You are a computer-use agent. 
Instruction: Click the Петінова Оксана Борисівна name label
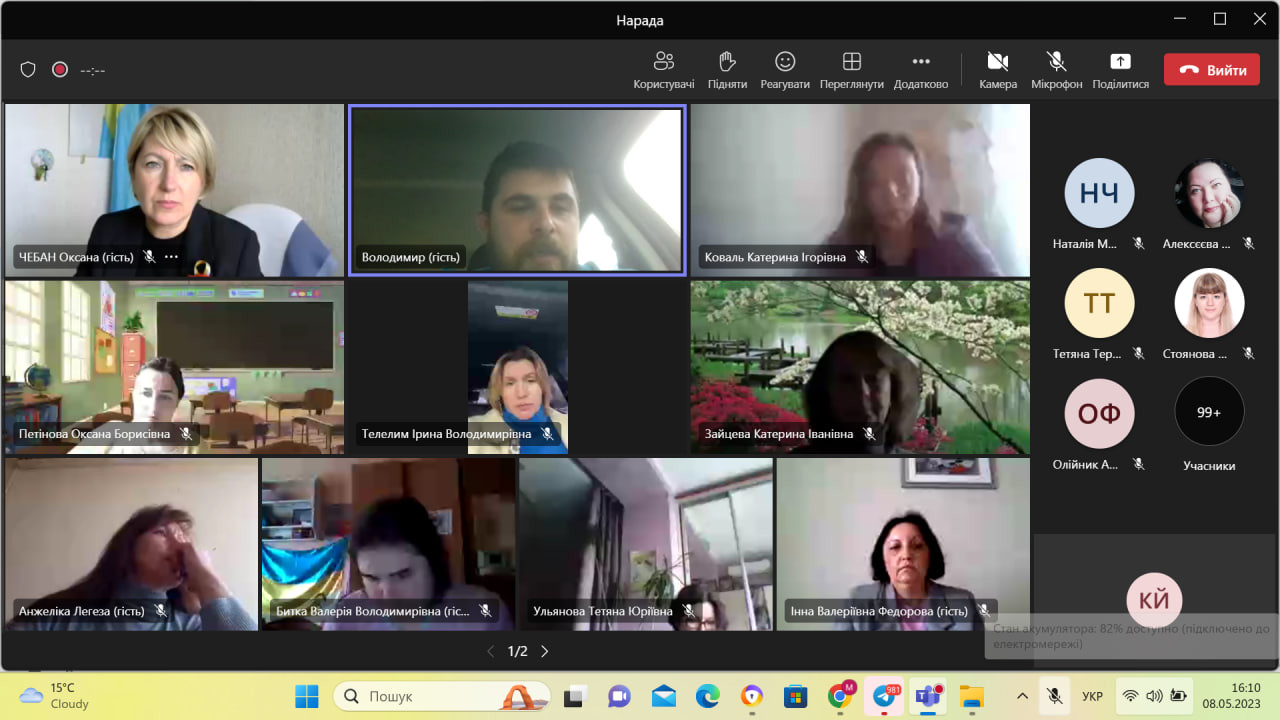[94, 434]
